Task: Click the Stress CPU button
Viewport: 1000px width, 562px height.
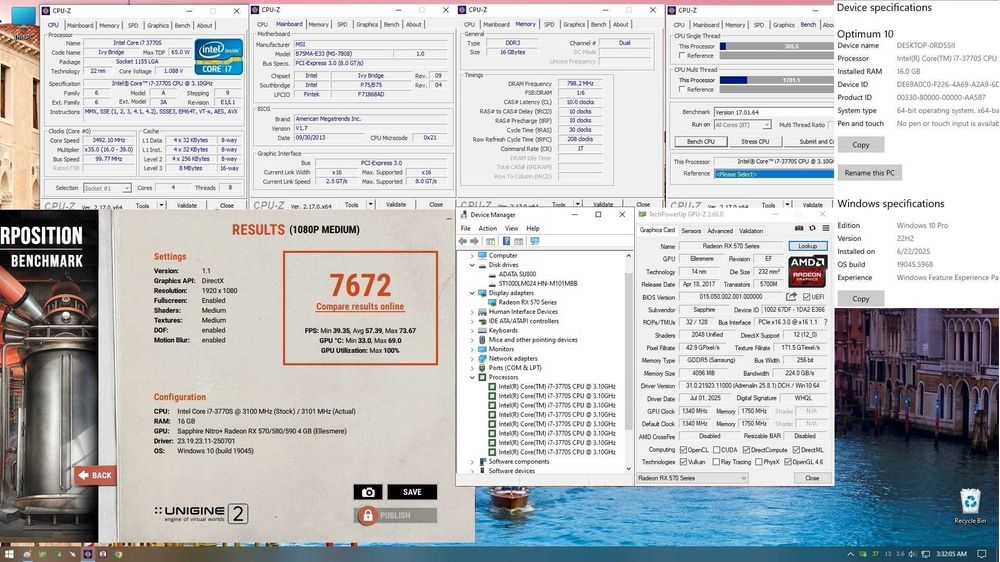Action: [x=755, y=142]
